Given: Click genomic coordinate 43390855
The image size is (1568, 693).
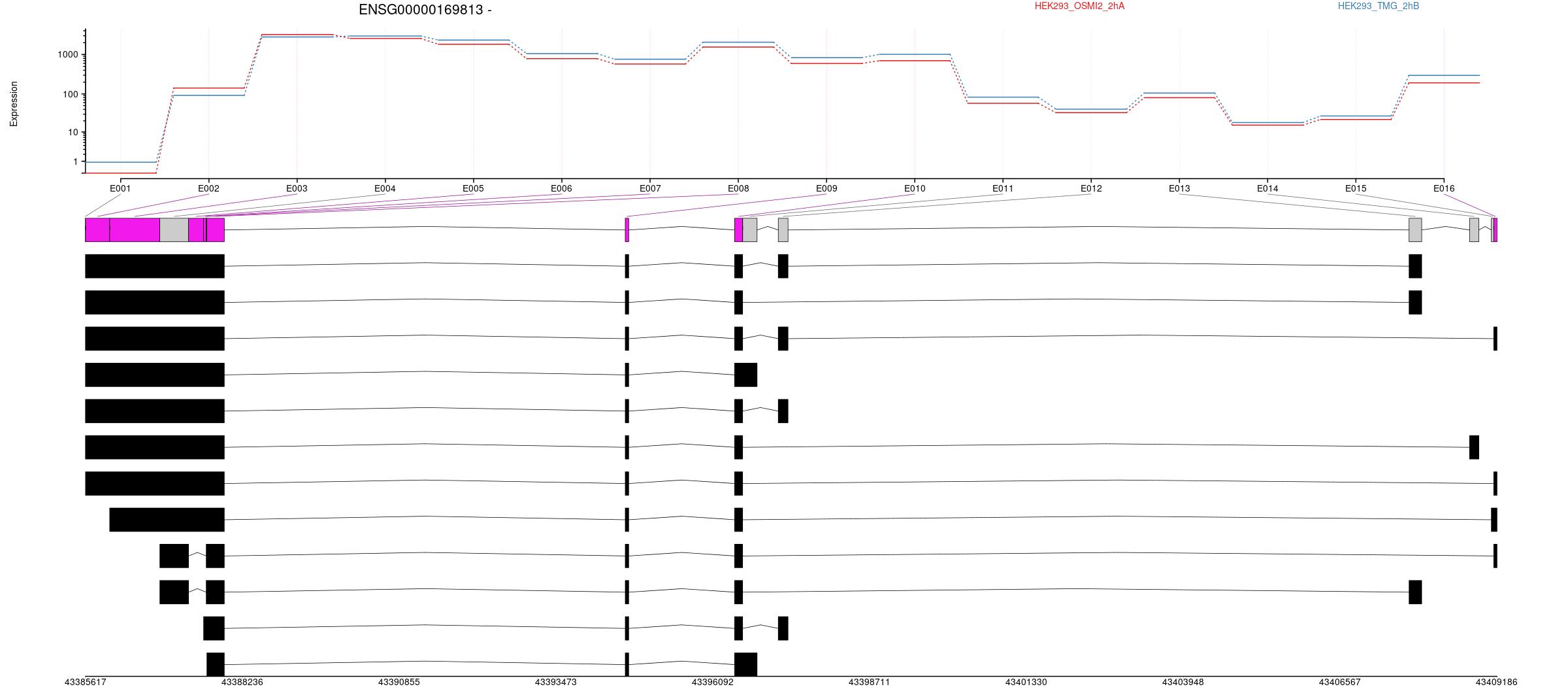Looking at the screenshot, I should pyautogui.click(x=399, y=682).
